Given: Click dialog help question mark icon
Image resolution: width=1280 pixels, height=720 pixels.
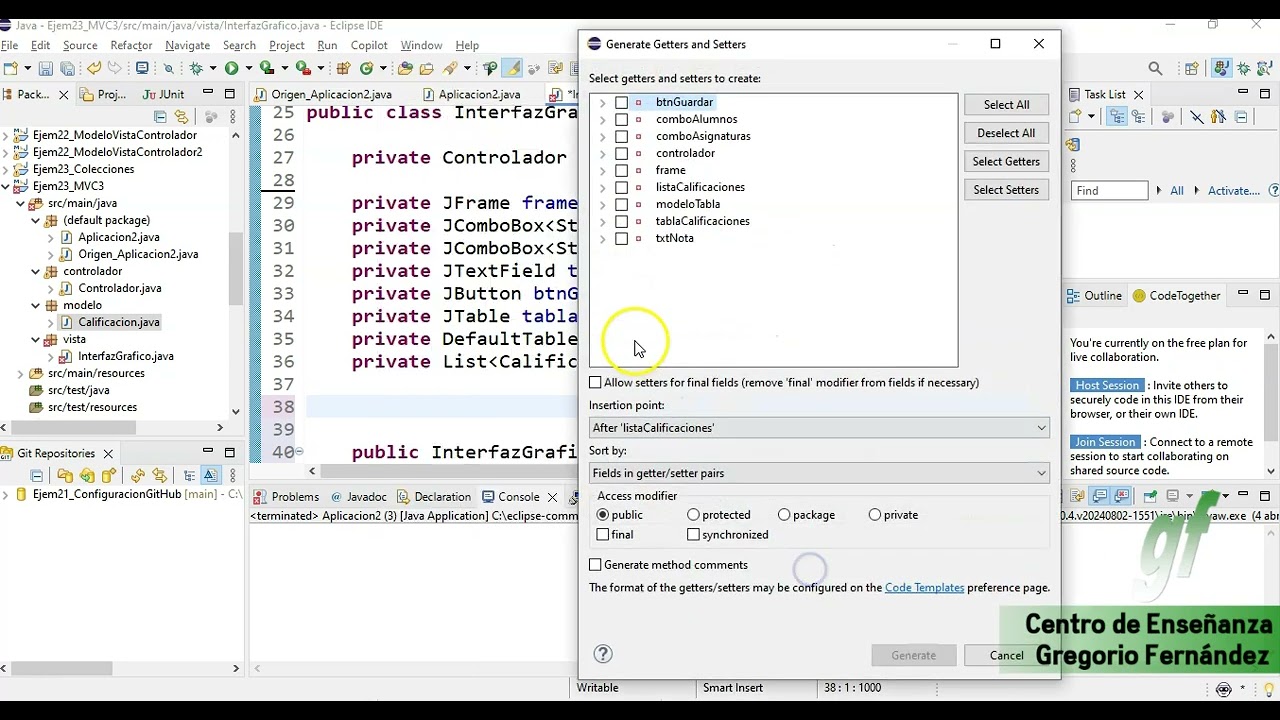Looking at the screenshot, I should click(603, 654).
